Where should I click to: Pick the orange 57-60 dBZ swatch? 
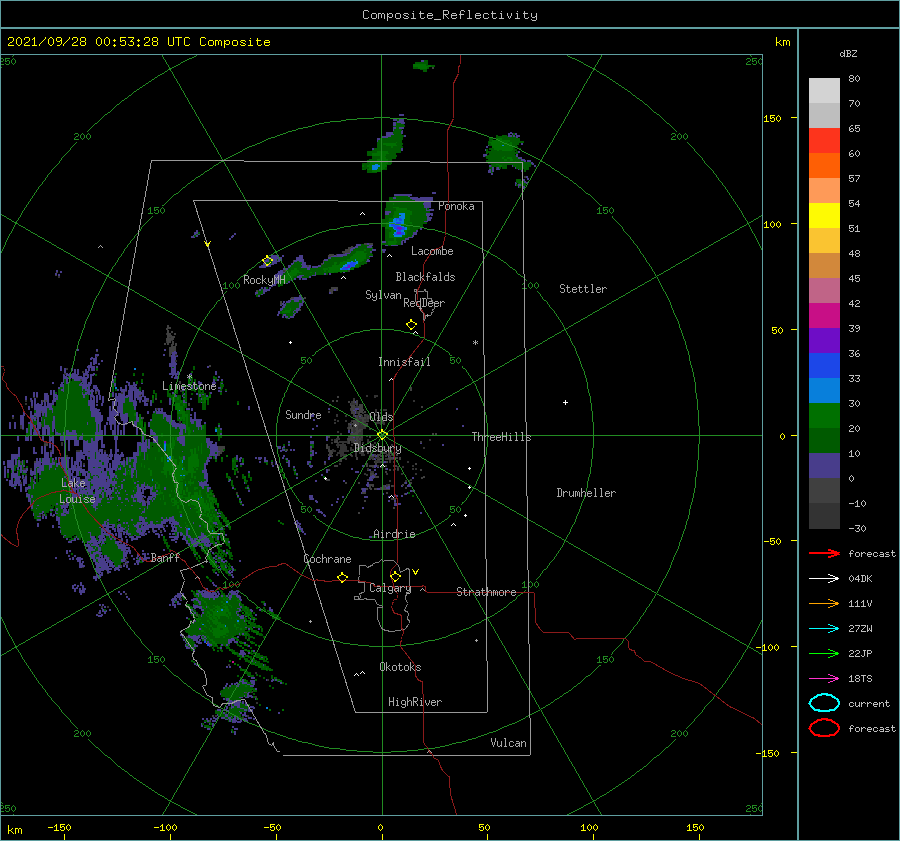(x=824, y=166)
